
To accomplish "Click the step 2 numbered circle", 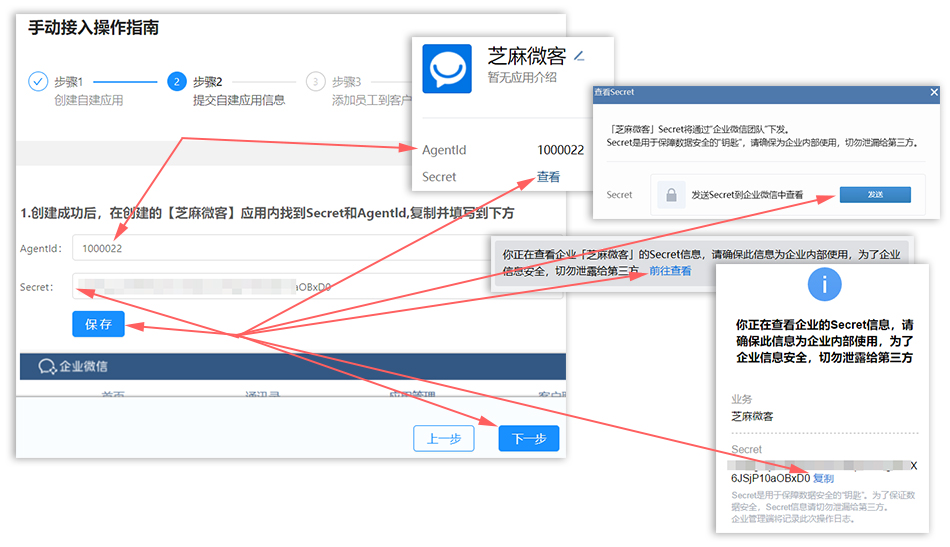I will [176, 81].
